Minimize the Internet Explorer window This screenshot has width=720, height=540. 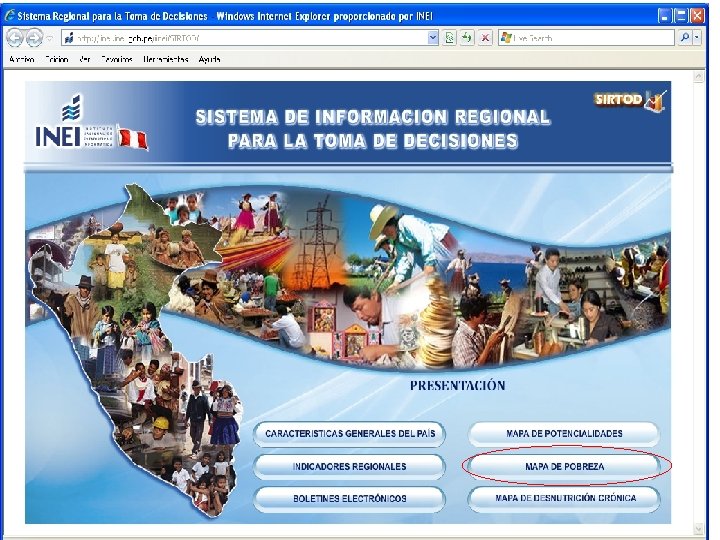pos(664,16)
